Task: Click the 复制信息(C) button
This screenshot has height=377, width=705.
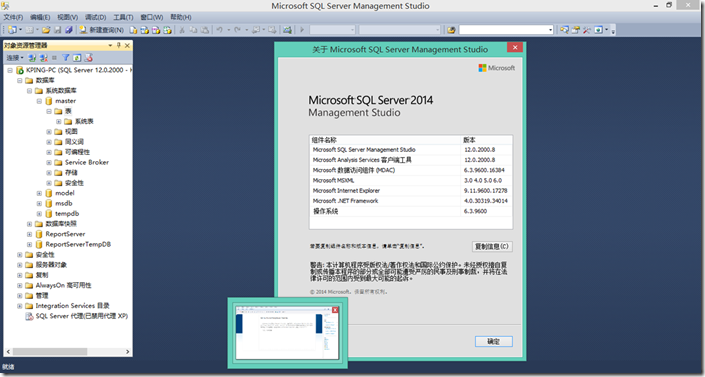Action: click(492, 247)
